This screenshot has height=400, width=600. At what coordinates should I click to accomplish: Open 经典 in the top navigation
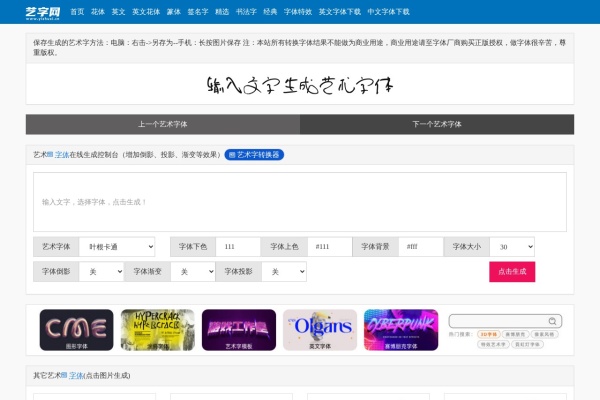[270, 12]
